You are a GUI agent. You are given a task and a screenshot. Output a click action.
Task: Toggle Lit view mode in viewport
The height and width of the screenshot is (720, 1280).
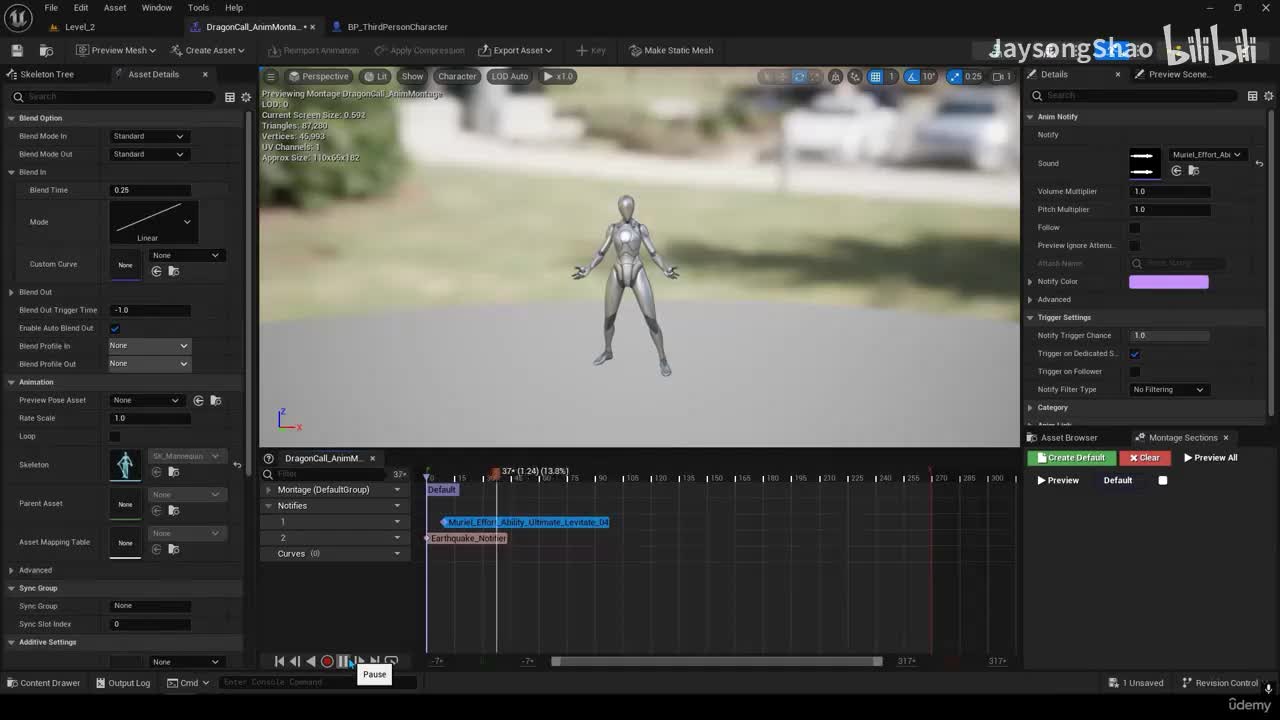pyautogui.click(x=376, y=76)
